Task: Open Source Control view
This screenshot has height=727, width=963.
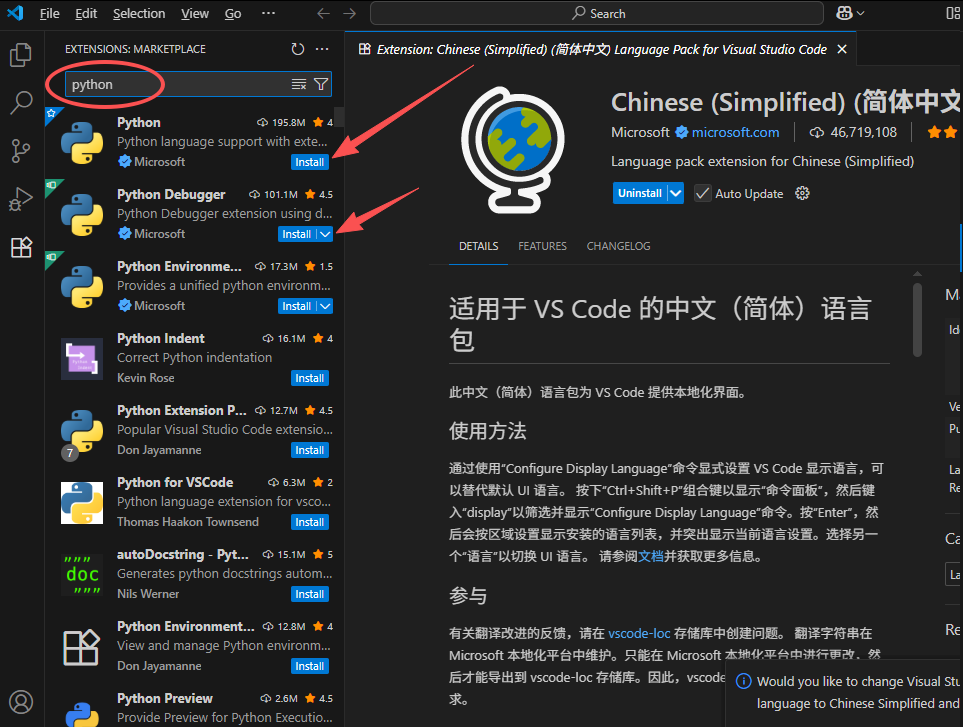Action: 21,151
